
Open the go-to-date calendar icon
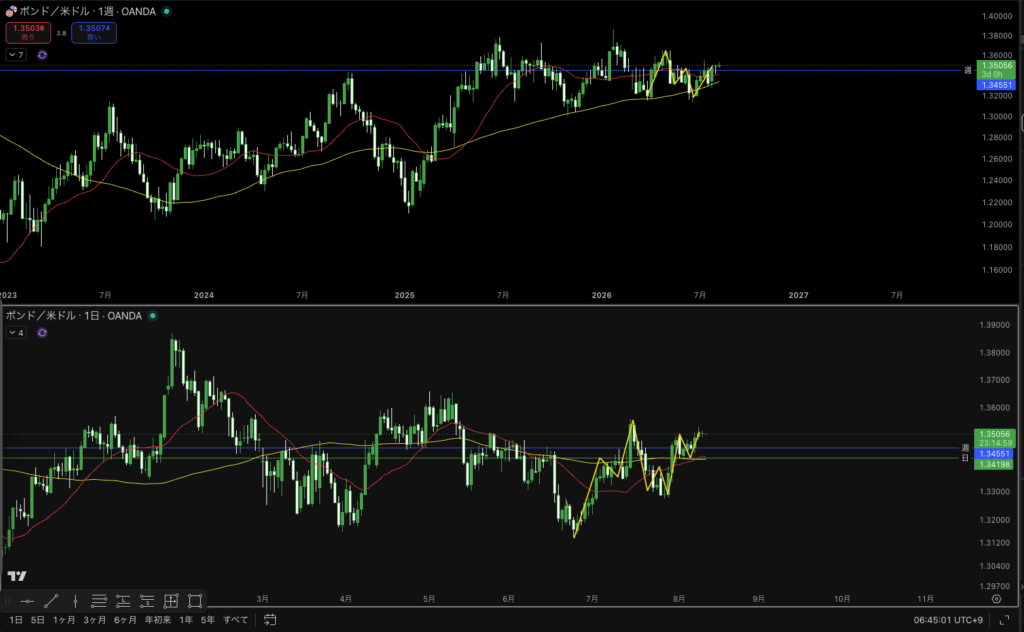tap(270, 620)
